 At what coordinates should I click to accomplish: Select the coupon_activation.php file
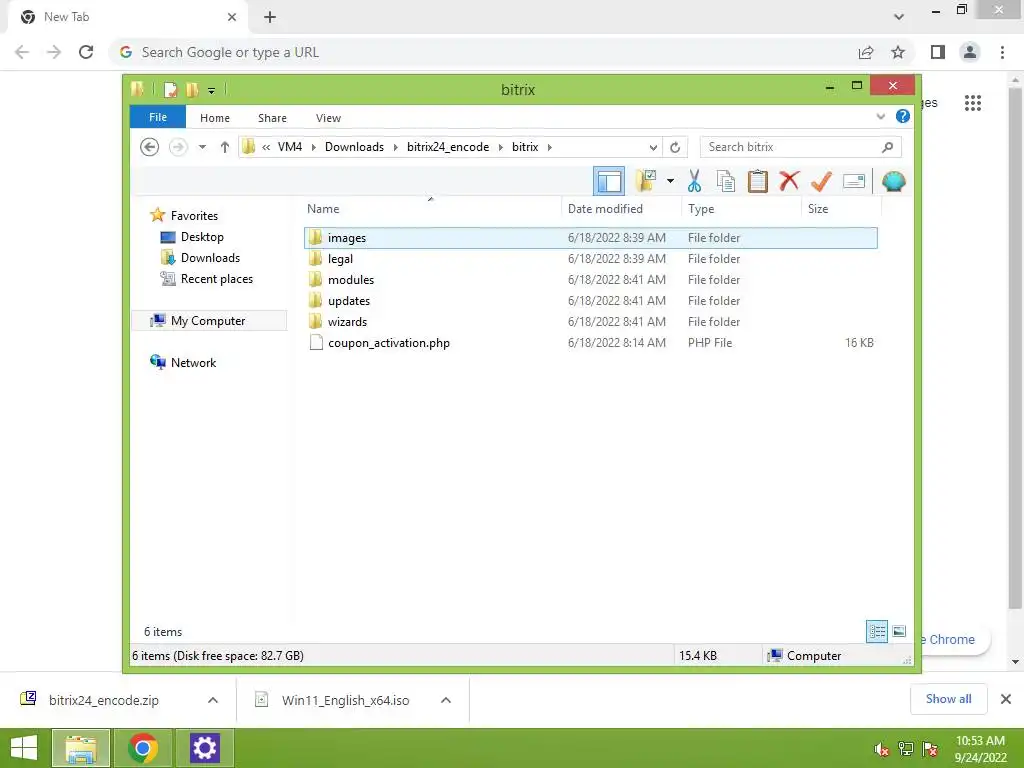pos(590,342)
